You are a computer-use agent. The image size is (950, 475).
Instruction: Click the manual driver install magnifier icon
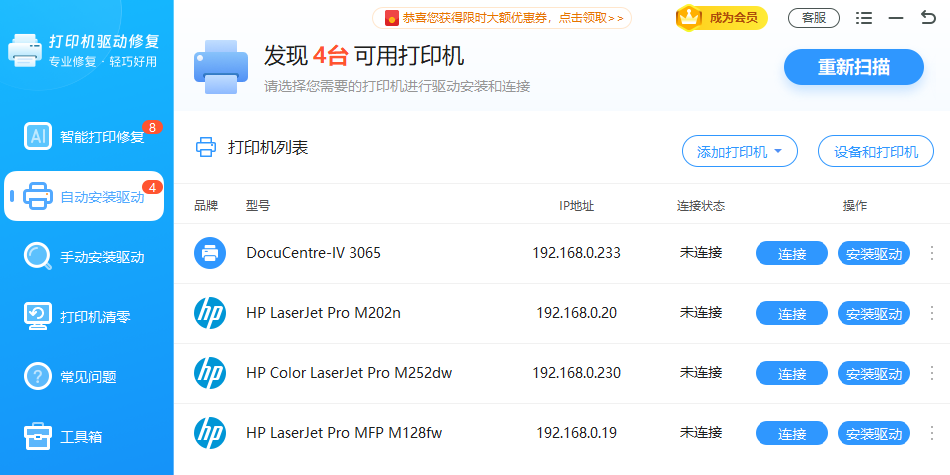tap(38, 256)
